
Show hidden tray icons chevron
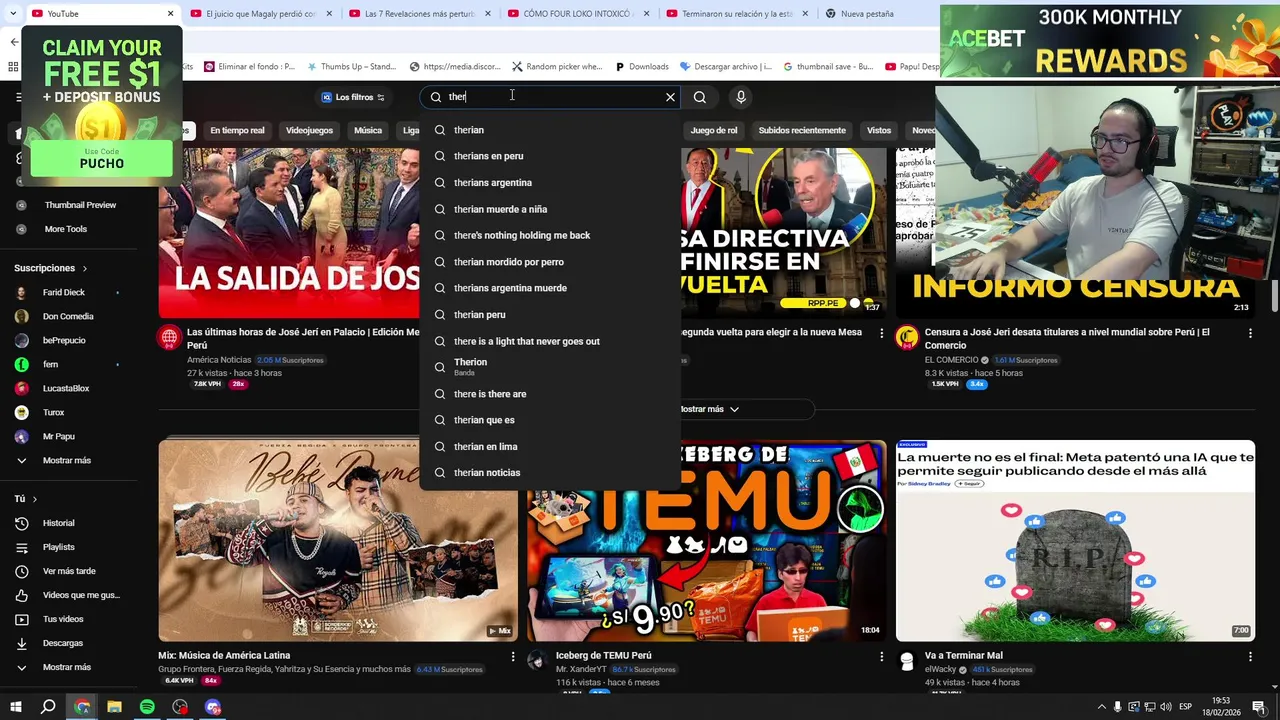(1102, 707)
